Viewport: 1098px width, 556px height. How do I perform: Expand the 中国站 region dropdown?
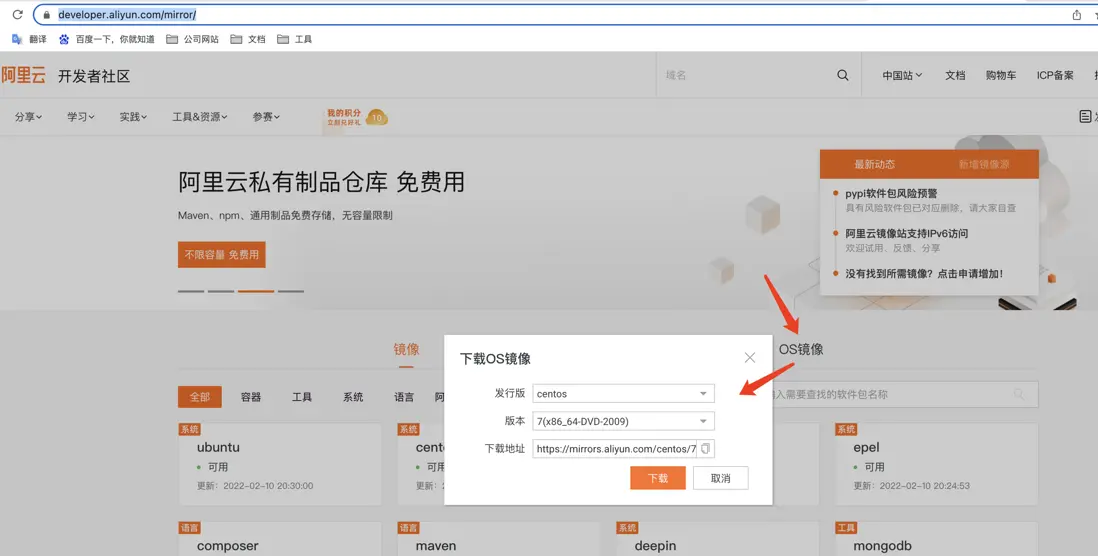(902, 75)
